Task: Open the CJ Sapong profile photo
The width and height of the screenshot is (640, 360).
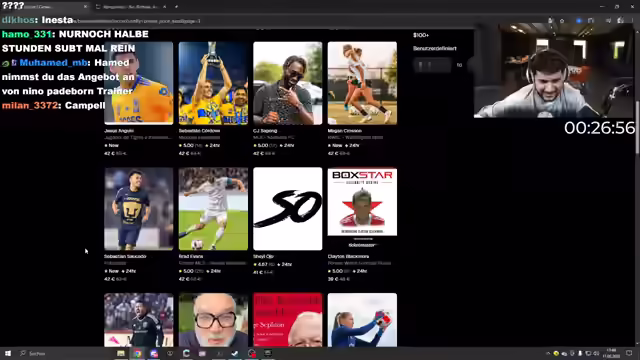Action: (287, 83)
